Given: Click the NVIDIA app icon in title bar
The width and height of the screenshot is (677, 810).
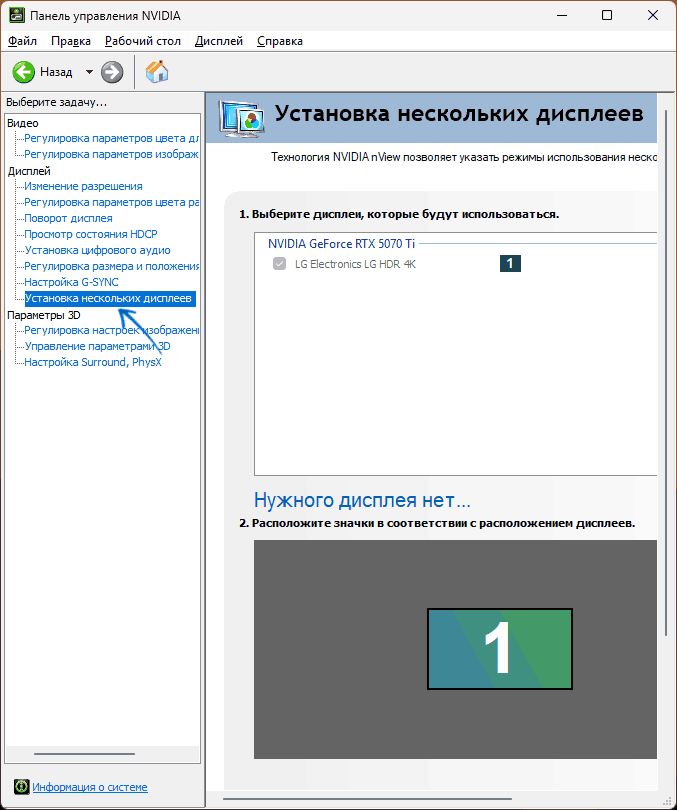Looking at the screenshot, I should (x=17, y=15).
